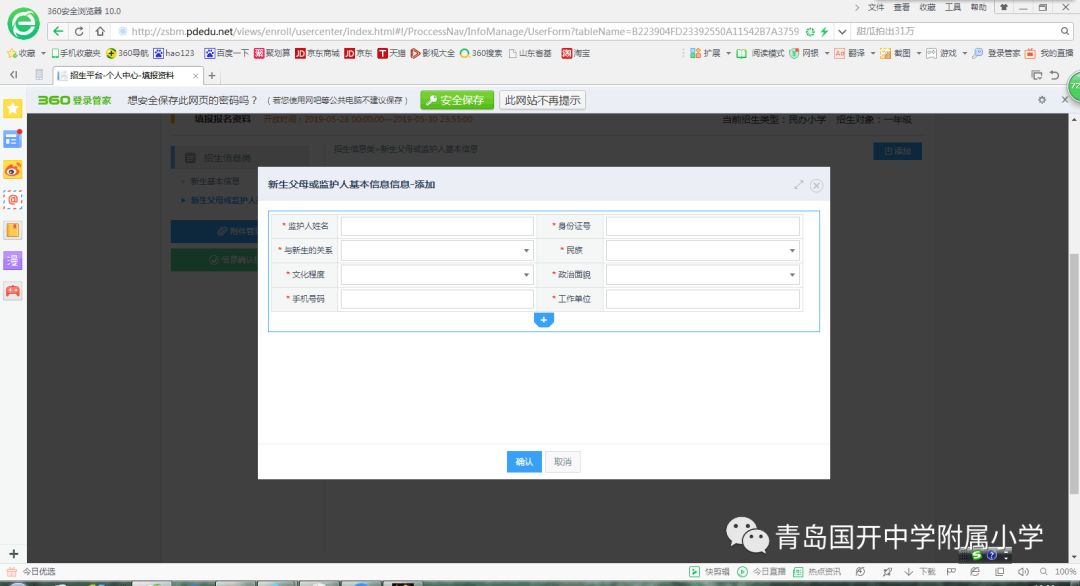The height and width of the screenshot is (586, 1080).
Task: Click the green 安全保存 button
Action: tap(457, 100)
